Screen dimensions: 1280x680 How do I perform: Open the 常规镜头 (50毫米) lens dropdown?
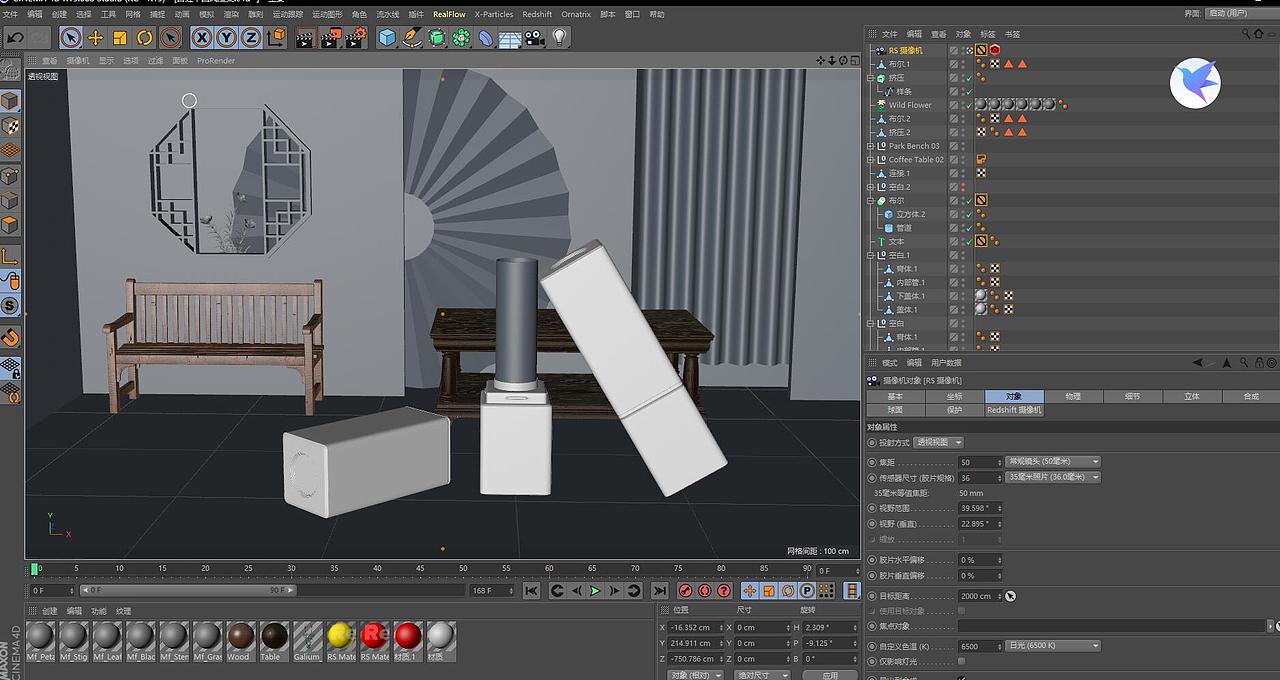point(1054,461)
